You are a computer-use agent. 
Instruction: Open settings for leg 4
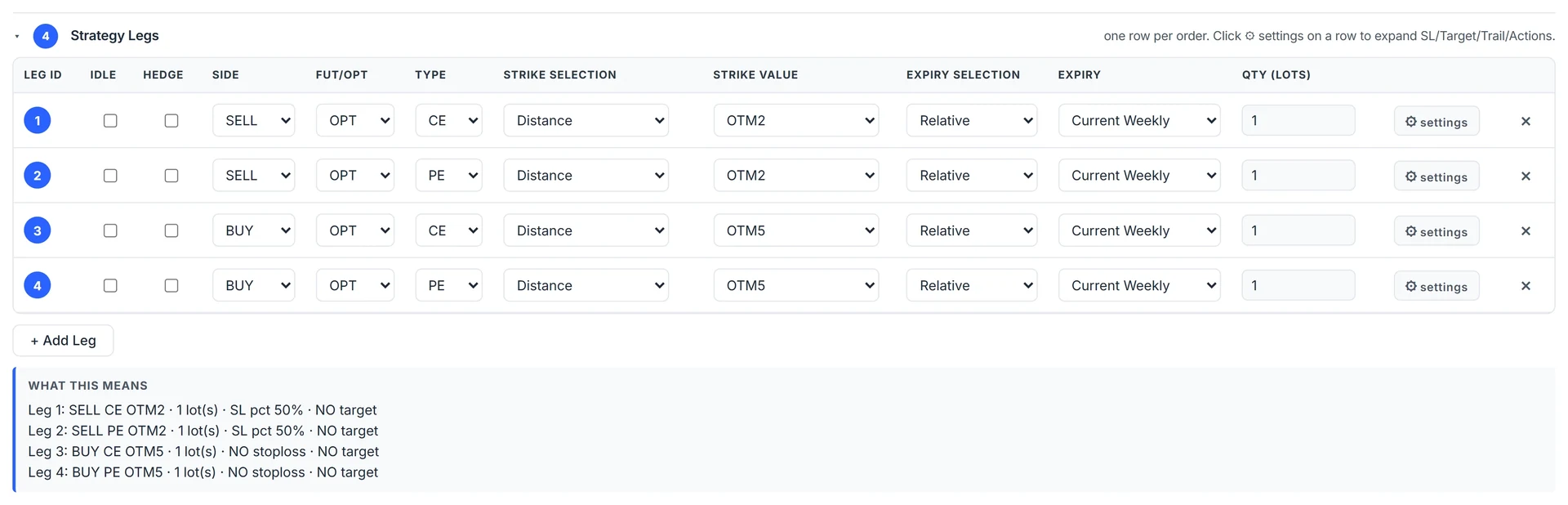tap(1436, 286)
